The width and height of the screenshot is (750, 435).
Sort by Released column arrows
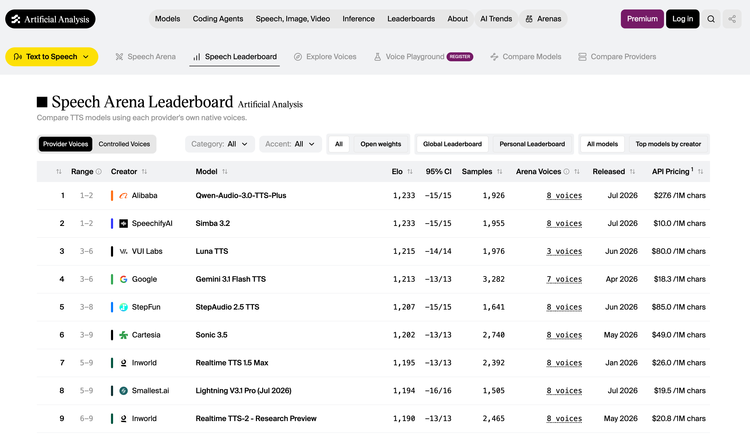632,171
